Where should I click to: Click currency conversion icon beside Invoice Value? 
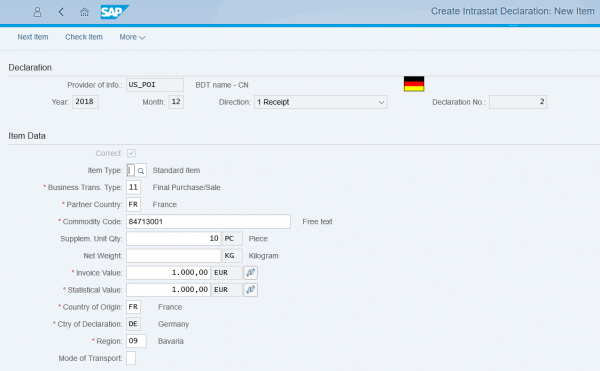click(251, 273)
